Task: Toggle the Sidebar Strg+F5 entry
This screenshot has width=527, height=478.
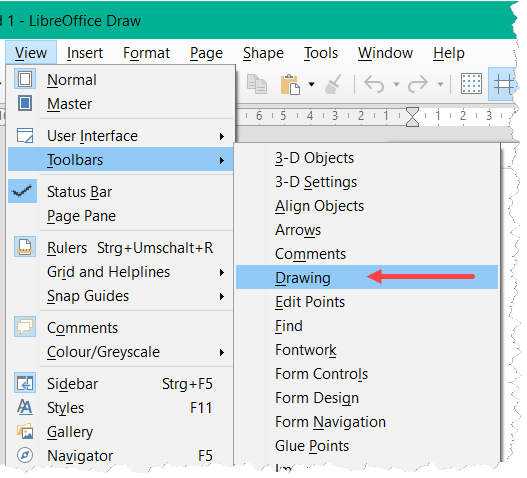Action: [x=120, y=384]
